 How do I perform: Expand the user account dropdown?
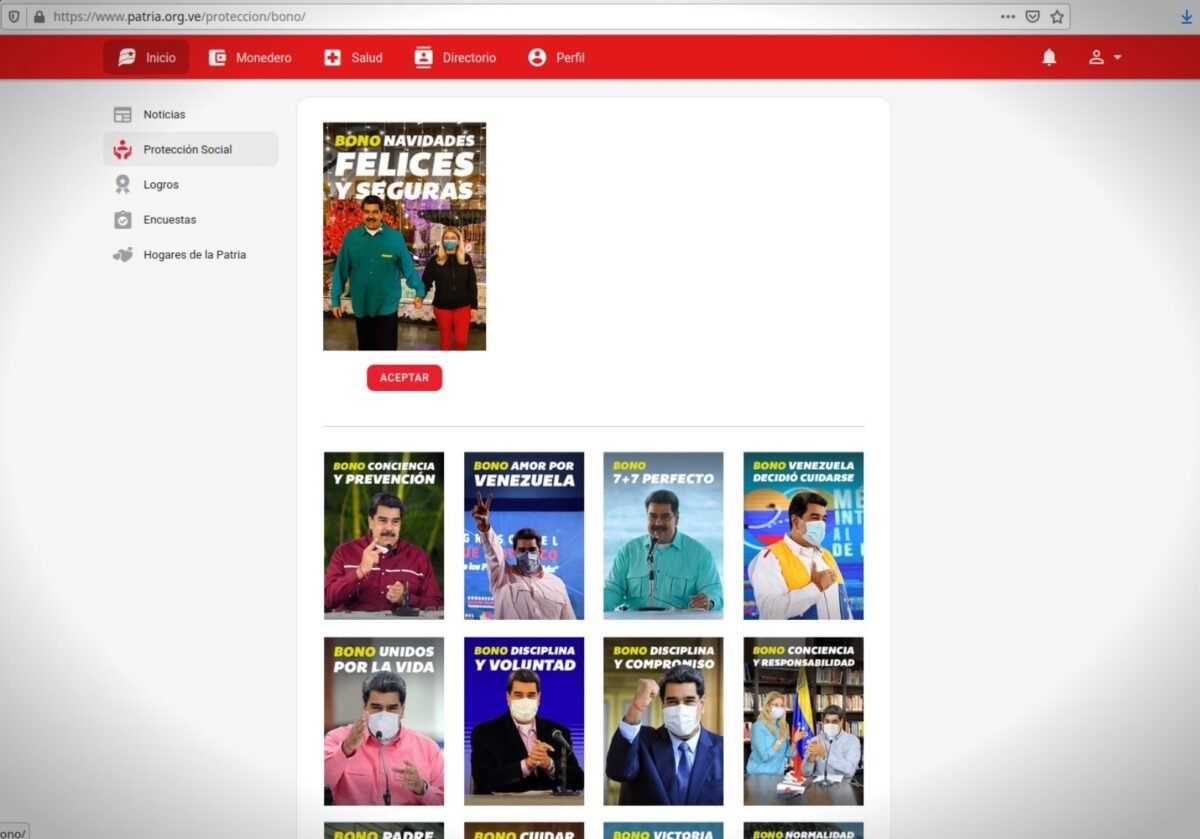coord(1105,58)
